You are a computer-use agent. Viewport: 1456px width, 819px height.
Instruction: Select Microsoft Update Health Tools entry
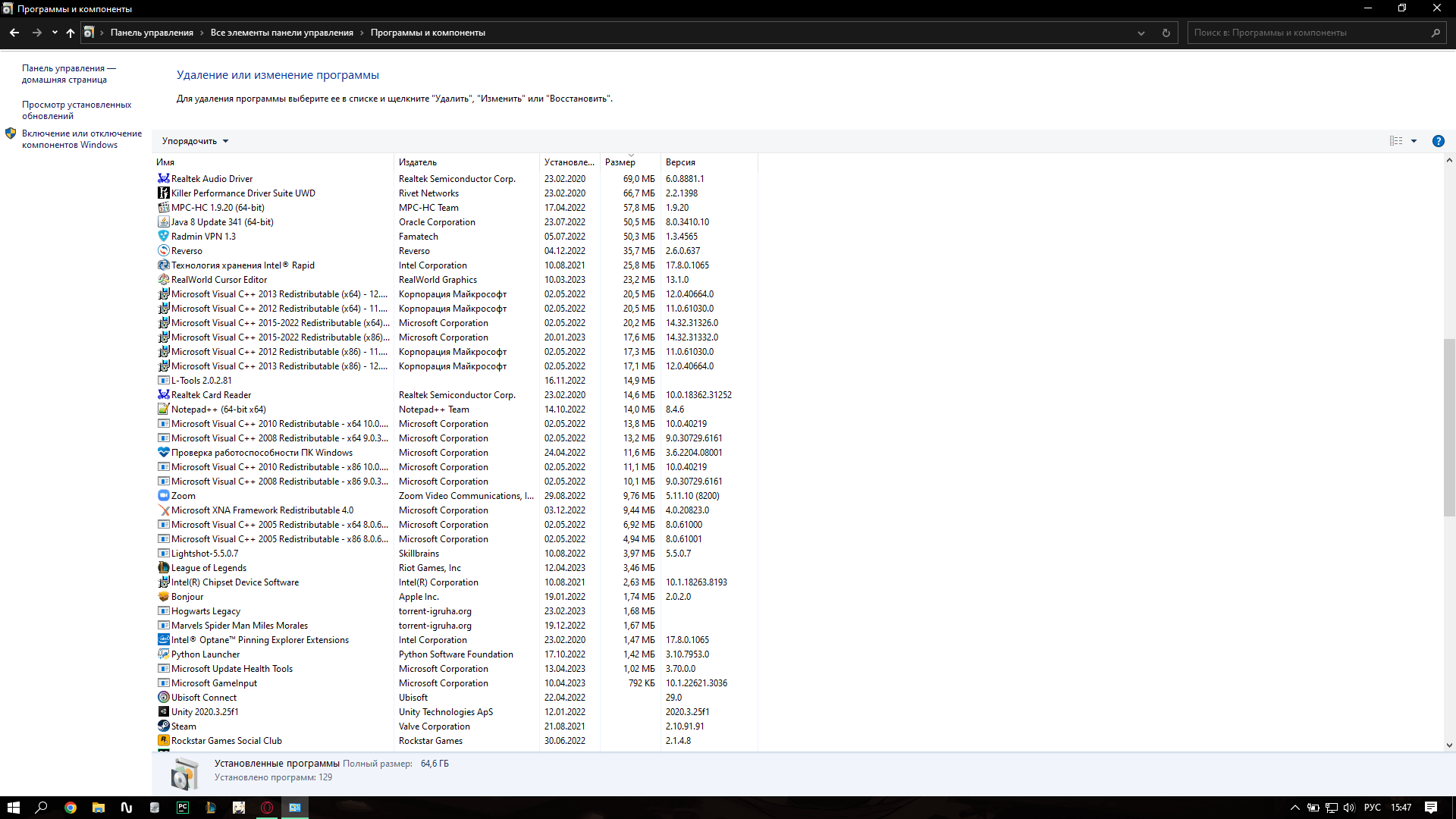click(455, 668)
